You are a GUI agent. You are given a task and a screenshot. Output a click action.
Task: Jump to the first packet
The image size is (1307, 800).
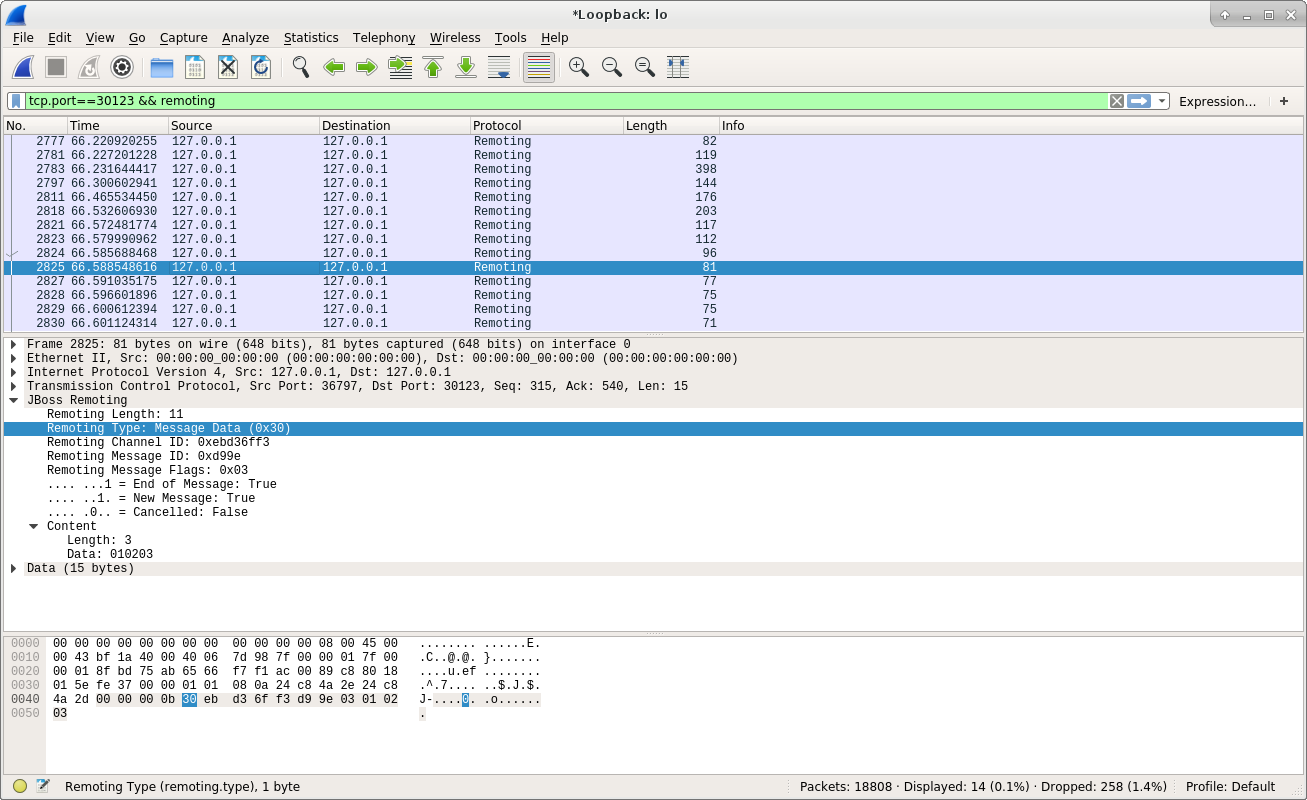coord(433,67)
